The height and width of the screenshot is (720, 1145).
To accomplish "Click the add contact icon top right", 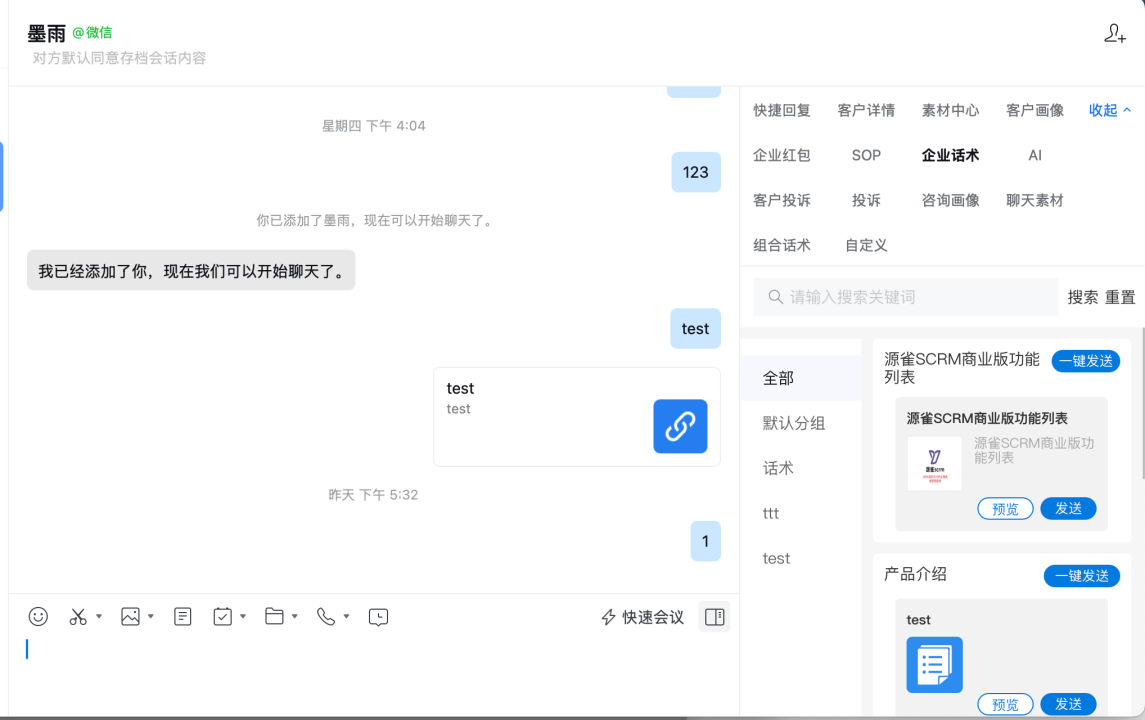I will coord(1113,33).
